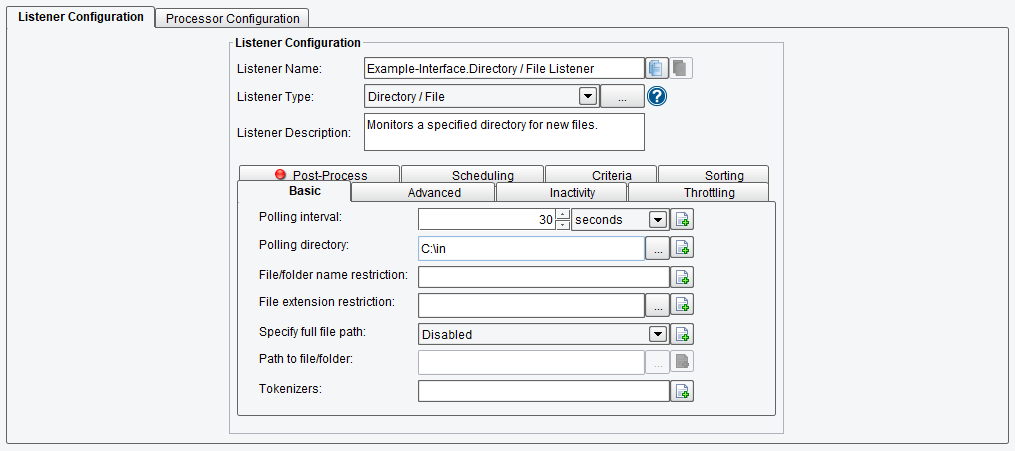Click the copy icon beside Listener Name

[x=656, y=68]
